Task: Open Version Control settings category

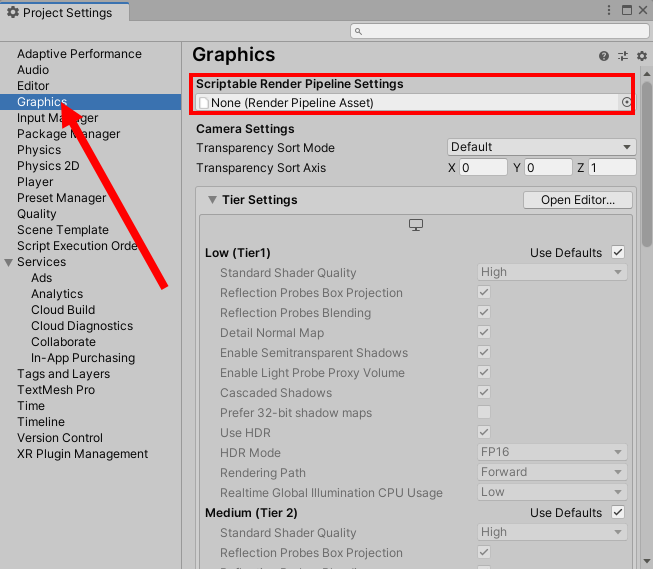Action: click(x=60, y=438)
